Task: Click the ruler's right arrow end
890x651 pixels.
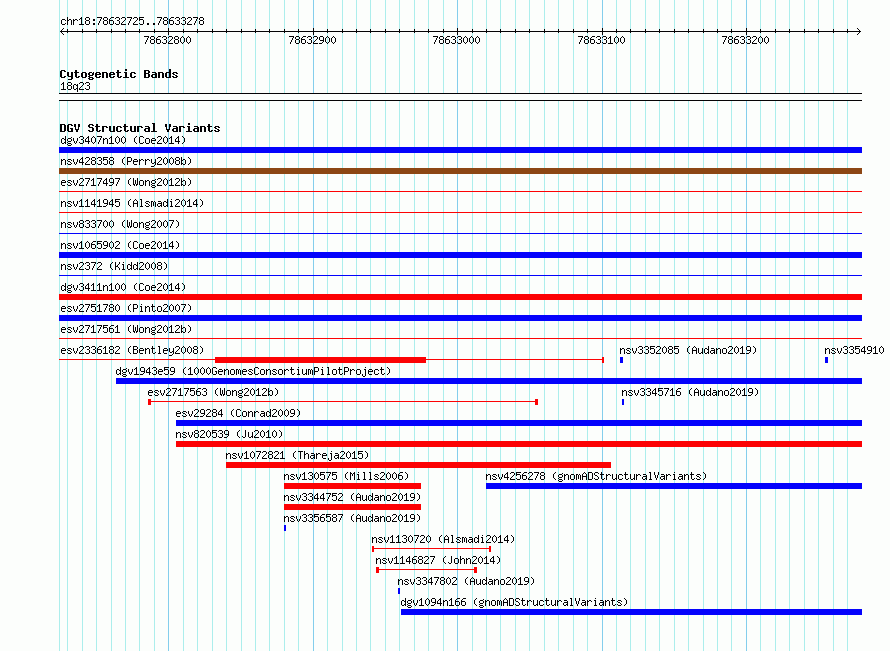Action: 858,32
